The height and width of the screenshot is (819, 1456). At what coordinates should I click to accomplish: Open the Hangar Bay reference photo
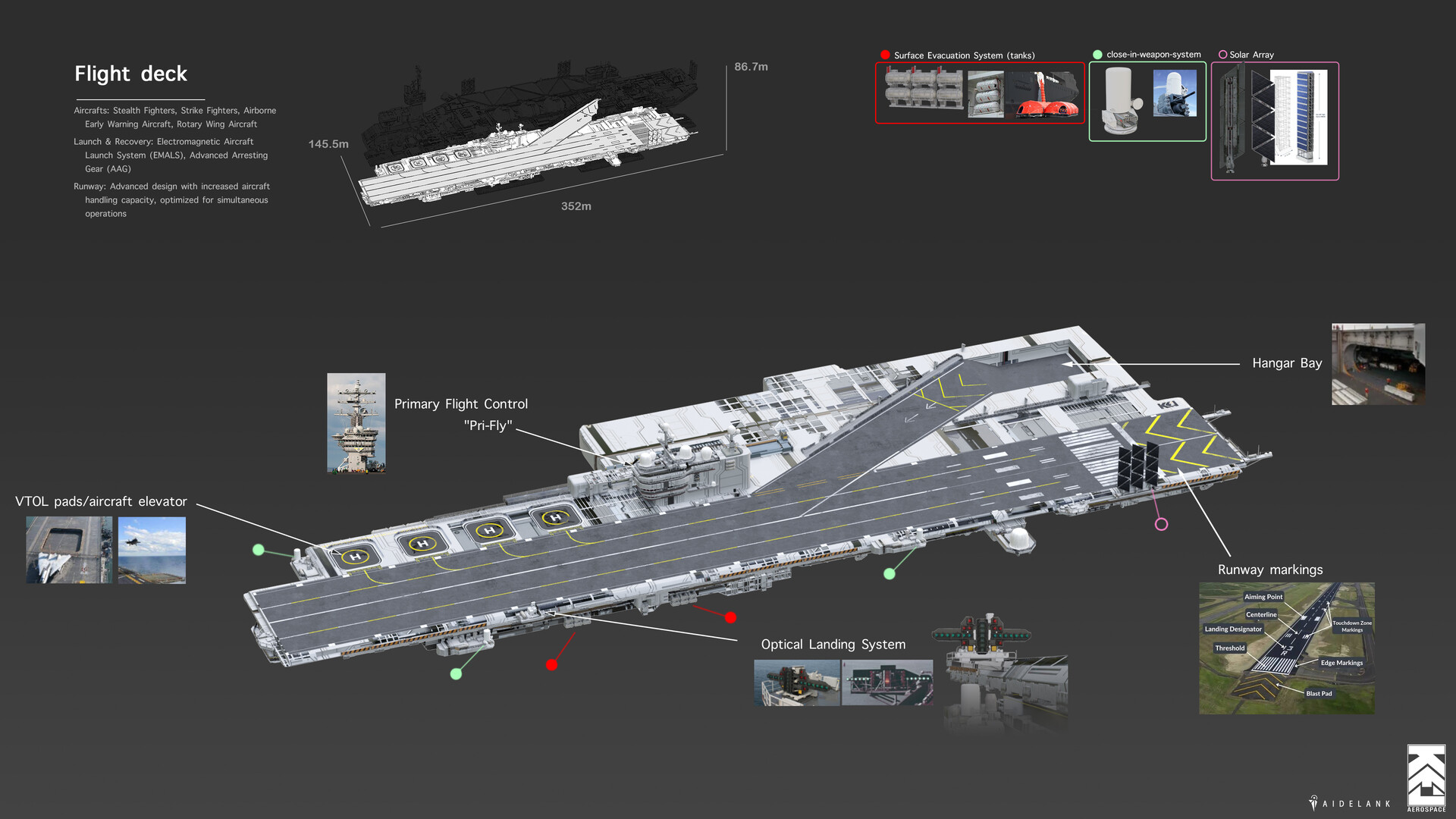pyautogui.click(x=1378, y=364)
